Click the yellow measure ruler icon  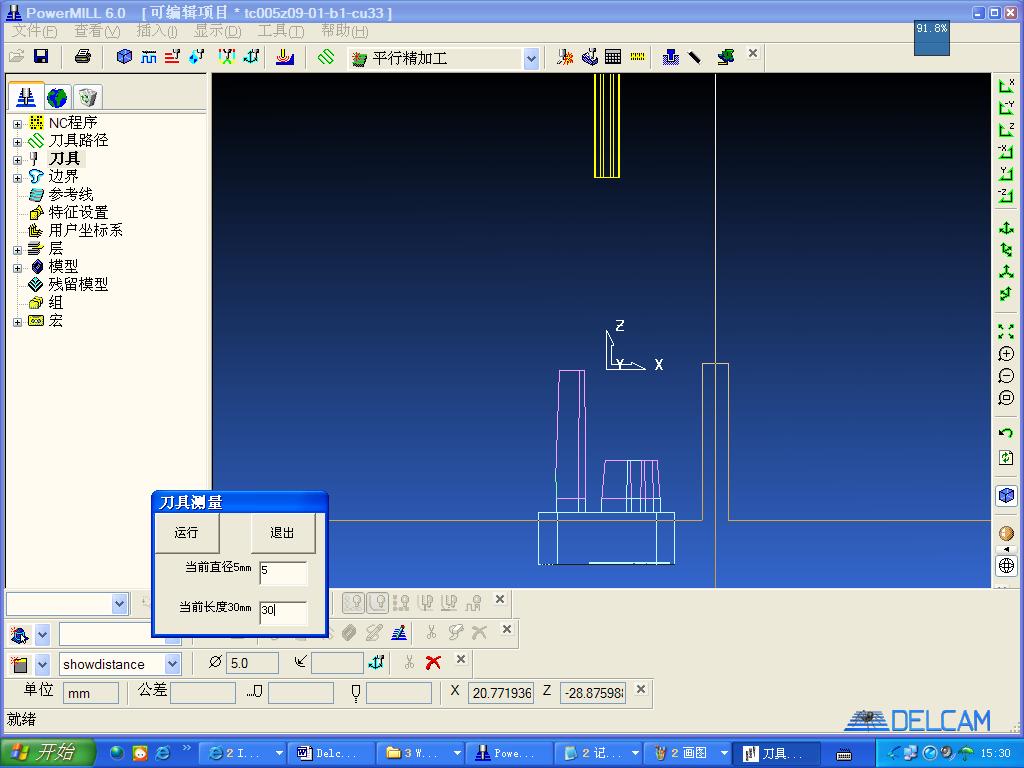[637, 57]
